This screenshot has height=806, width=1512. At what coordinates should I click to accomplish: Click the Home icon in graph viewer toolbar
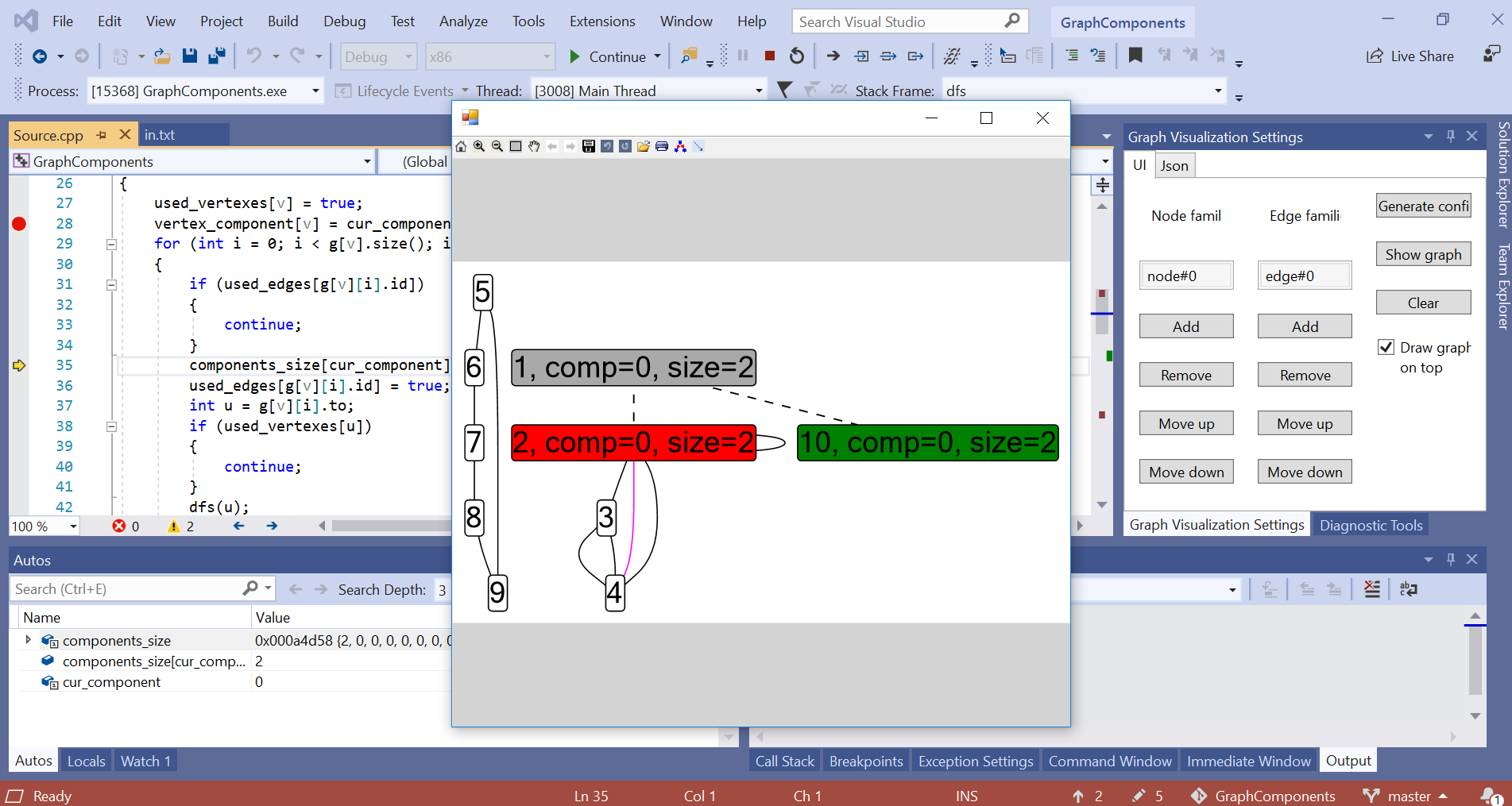tap(461, 146)
